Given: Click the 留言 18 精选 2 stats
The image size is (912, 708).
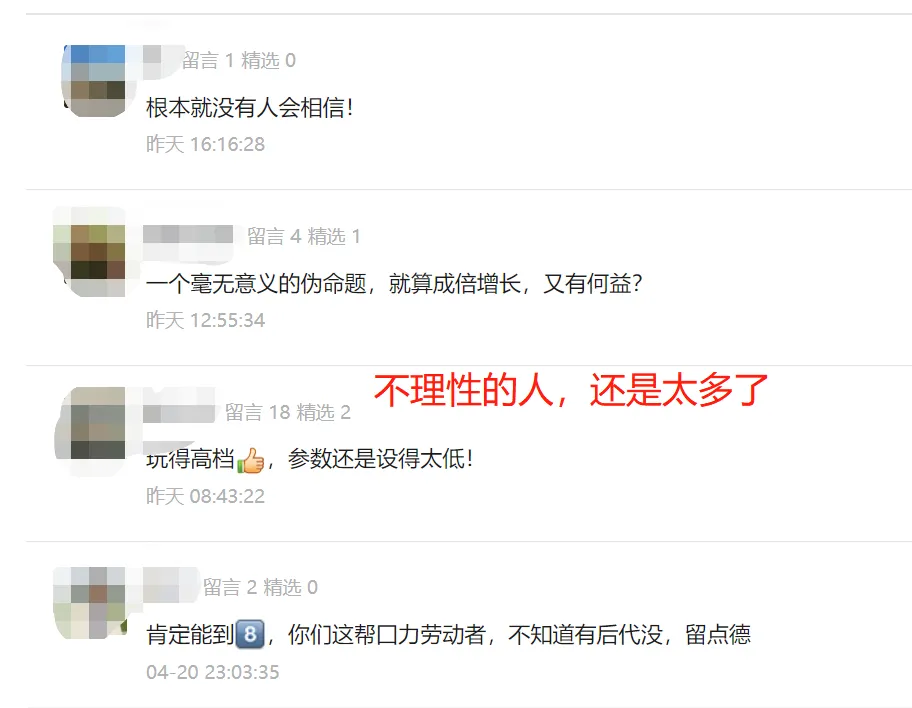Looking at the screenshot, I should 288,412.
